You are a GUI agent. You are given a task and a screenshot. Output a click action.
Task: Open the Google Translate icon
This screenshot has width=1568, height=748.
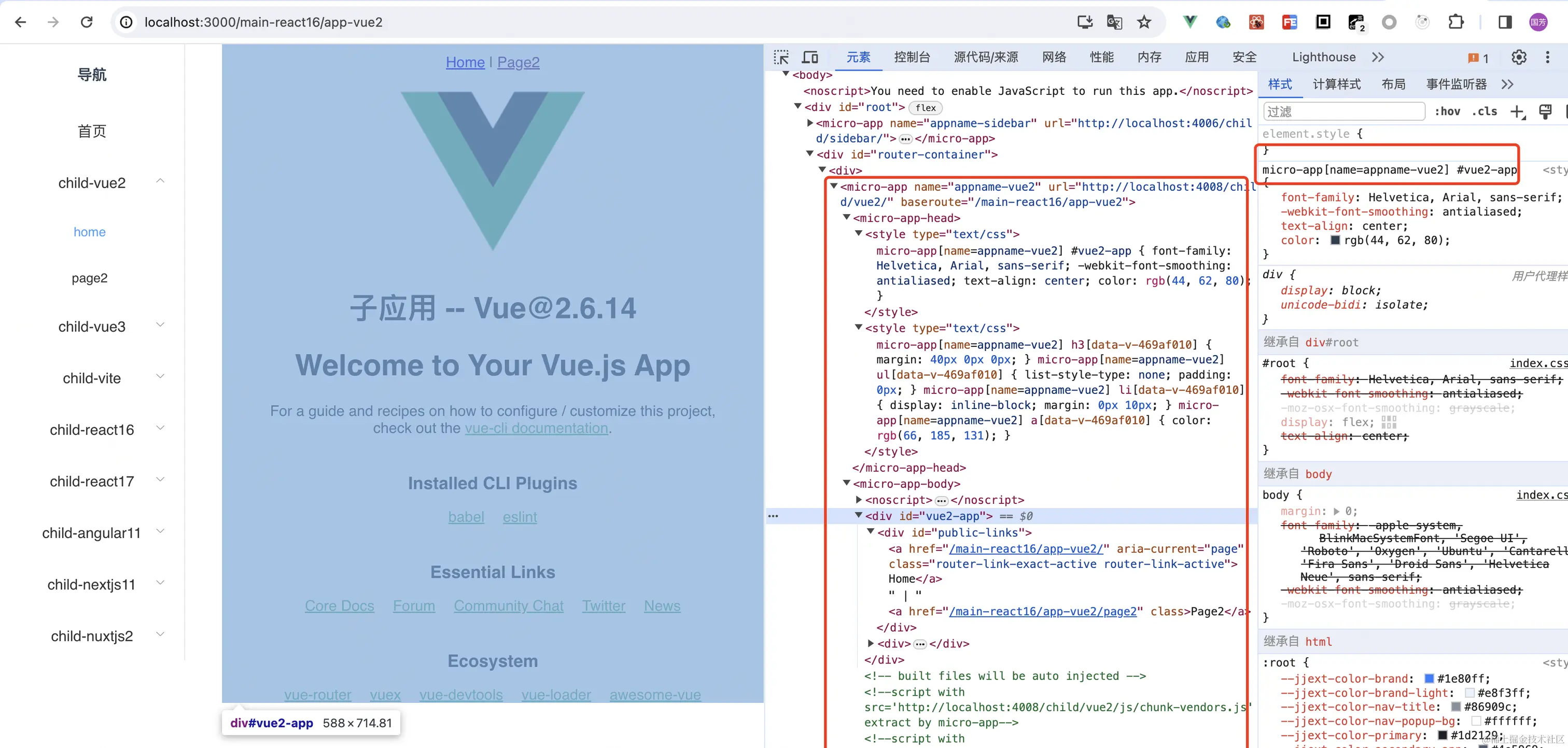point(1114,22)
